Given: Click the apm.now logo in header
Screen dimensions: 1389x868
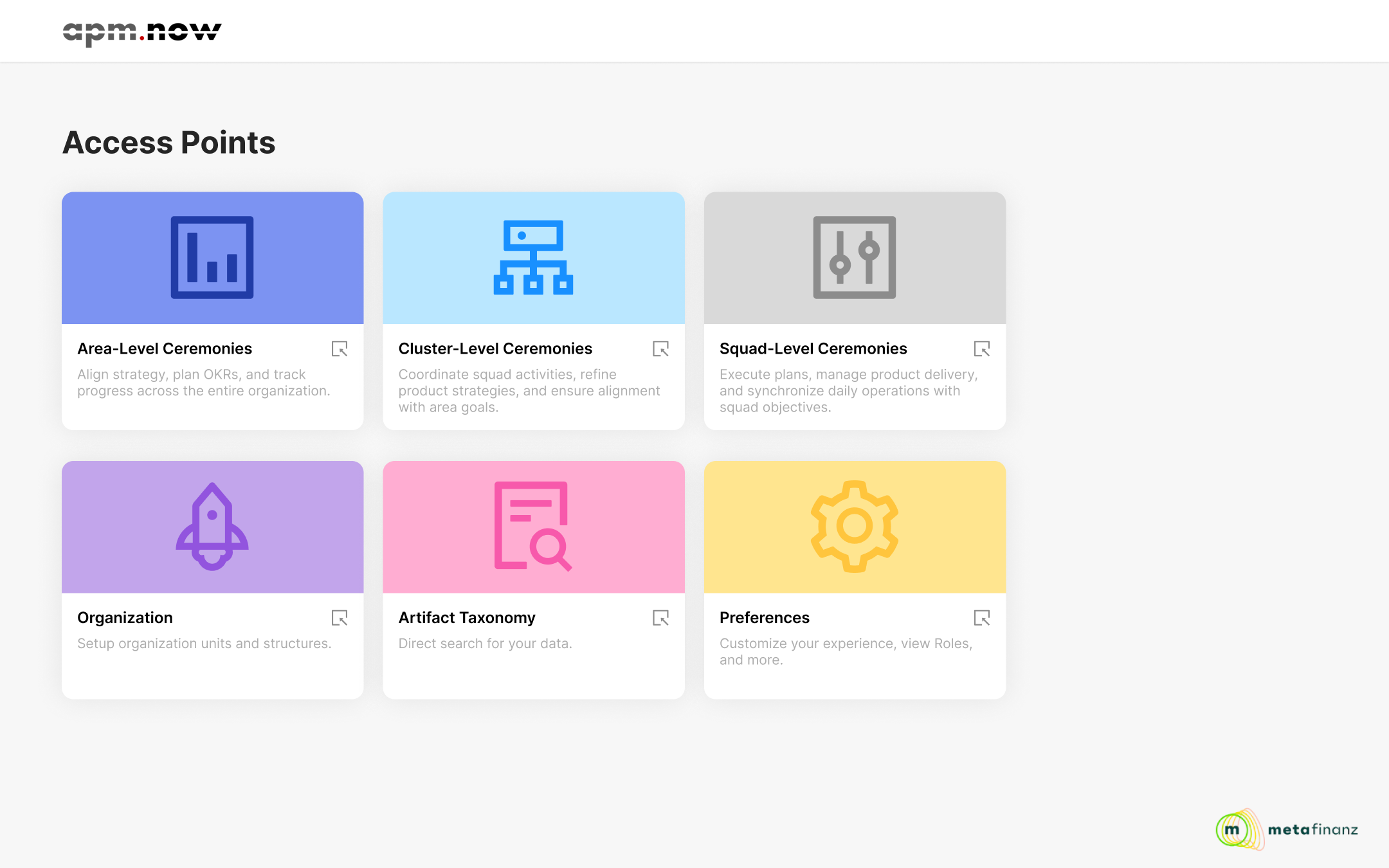Looking at the screenshot, I should point(142,32).
